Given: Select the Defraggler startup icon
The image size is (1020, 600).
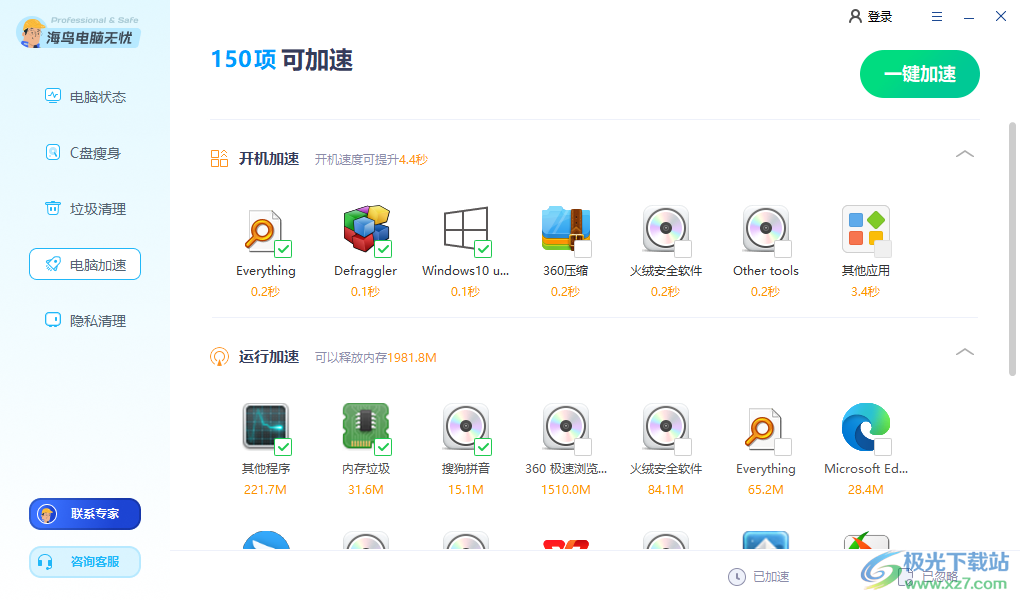Looking at the screenshot, I should coord(365,228).
